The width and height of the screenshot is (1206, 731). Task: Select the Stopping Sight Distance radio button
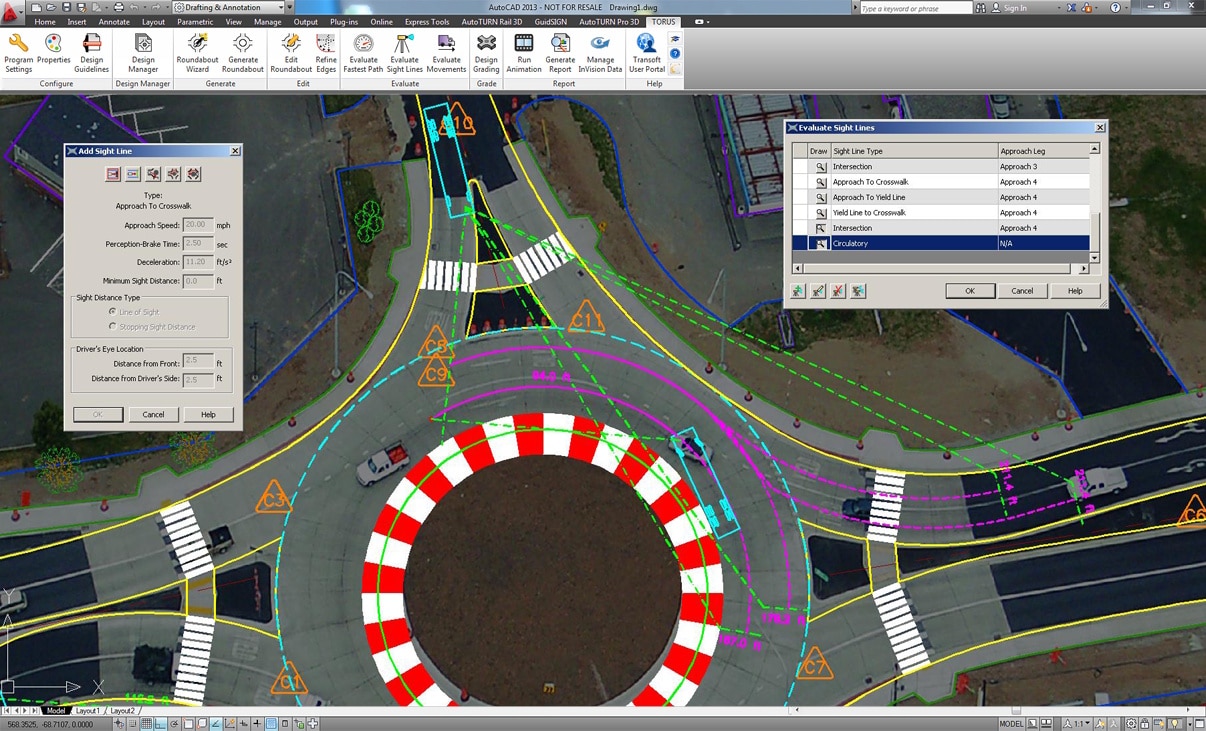click(112, 327)
